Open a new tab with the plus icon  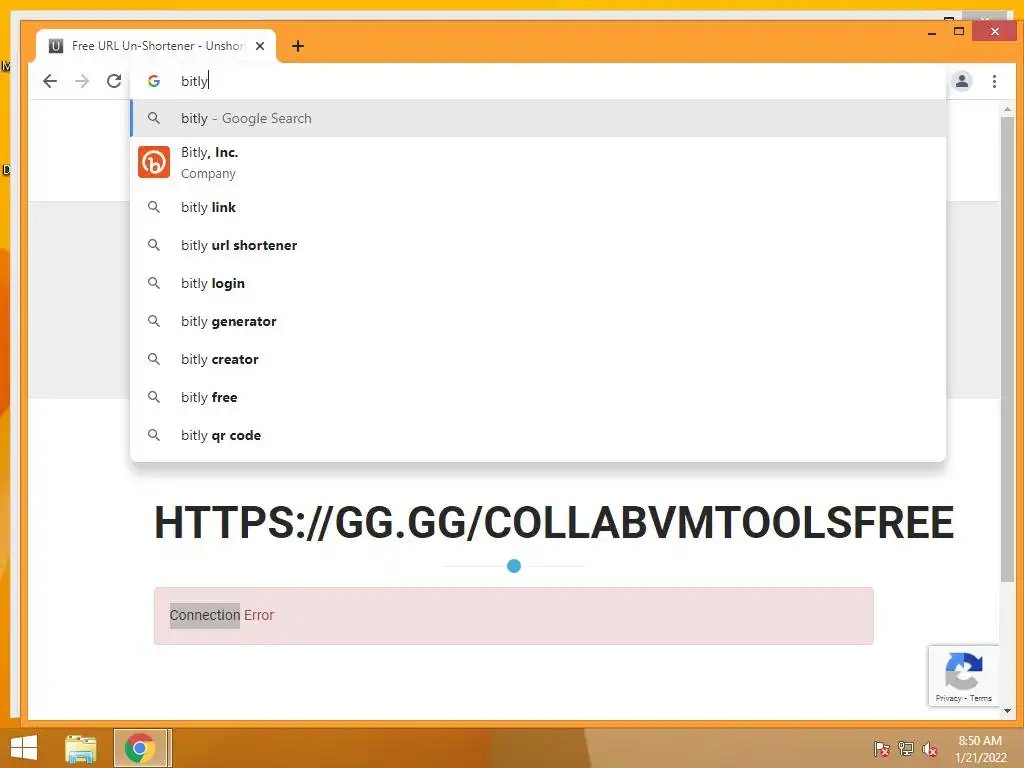tap(298, 46)
